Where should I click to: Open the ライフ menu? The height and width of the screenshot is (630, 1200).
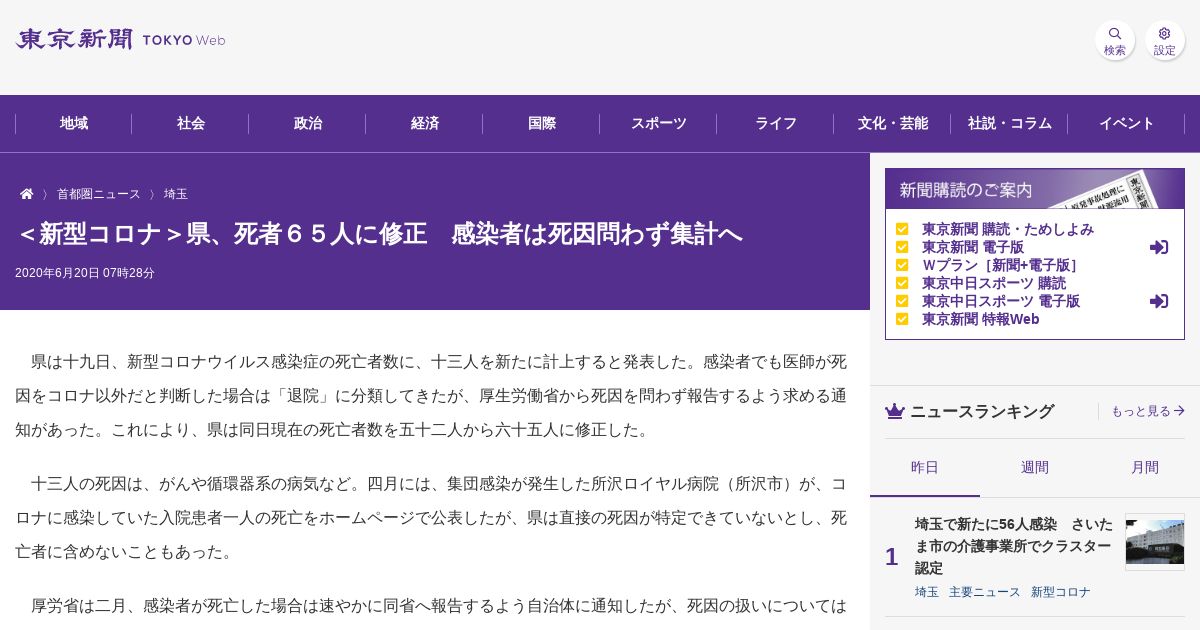(776, 124)
